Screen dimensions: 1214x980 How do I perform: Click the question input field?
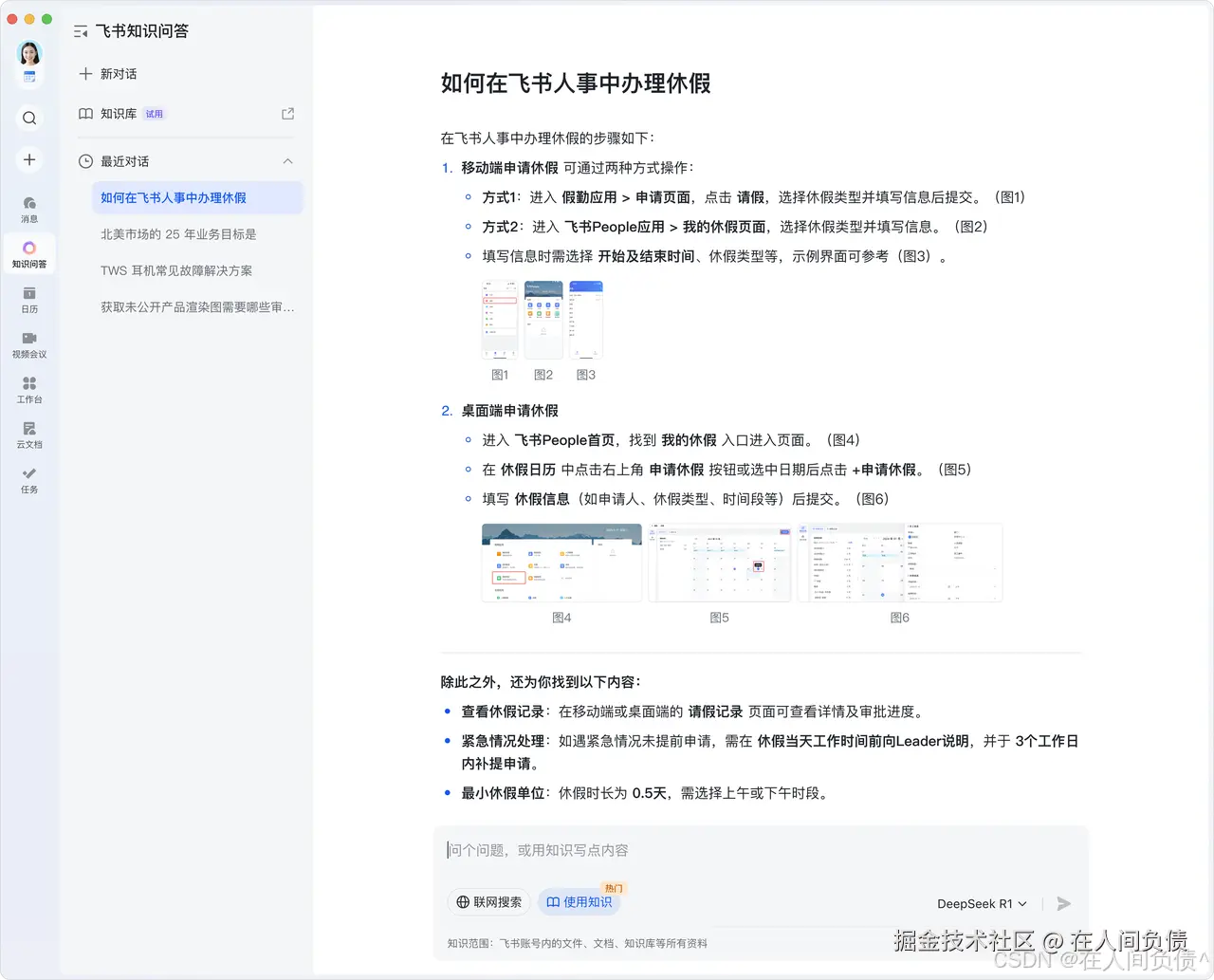tap(664, 850)
